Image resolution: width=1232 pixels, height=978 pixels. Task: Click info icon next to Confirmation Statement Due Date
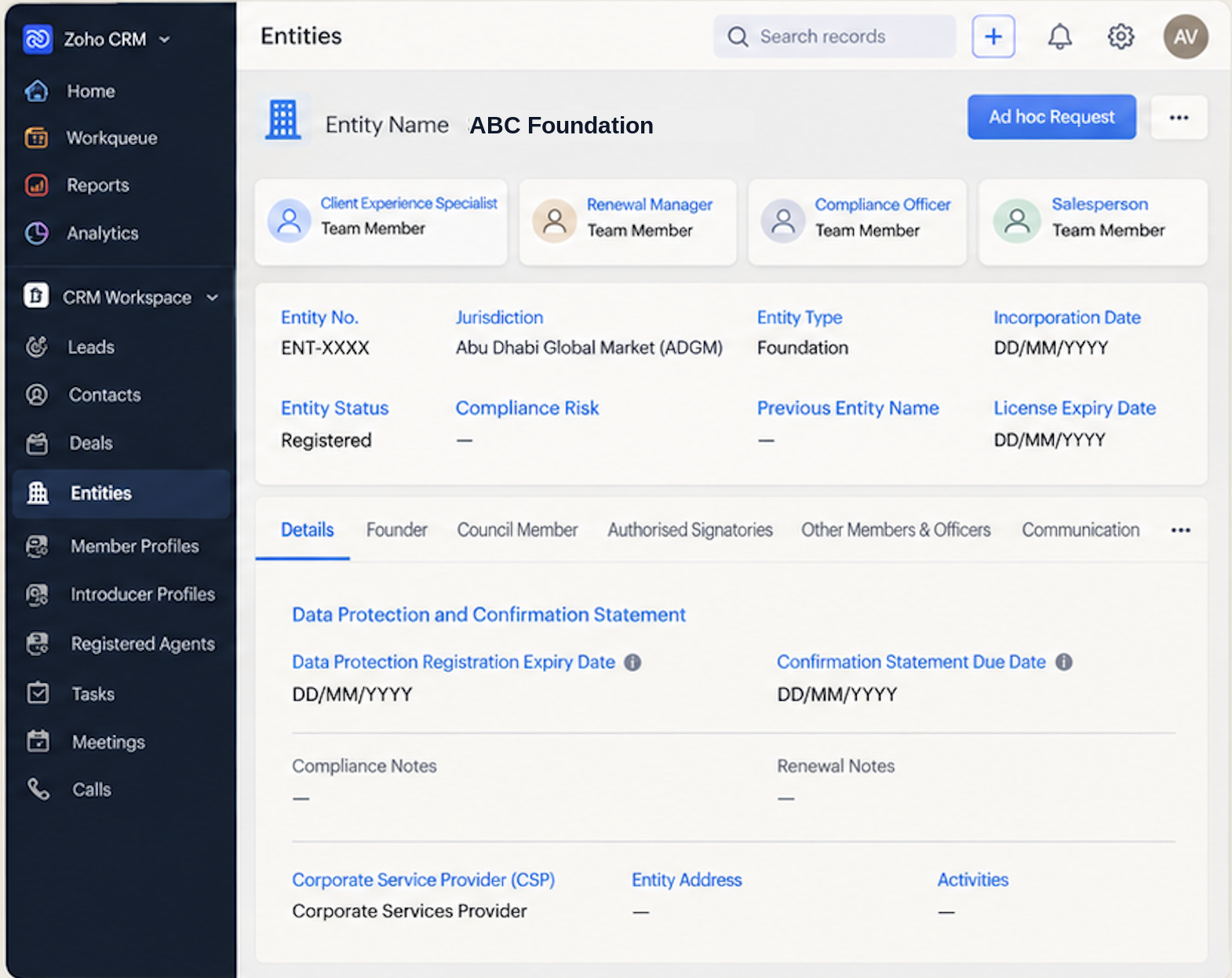(1063, 662)
